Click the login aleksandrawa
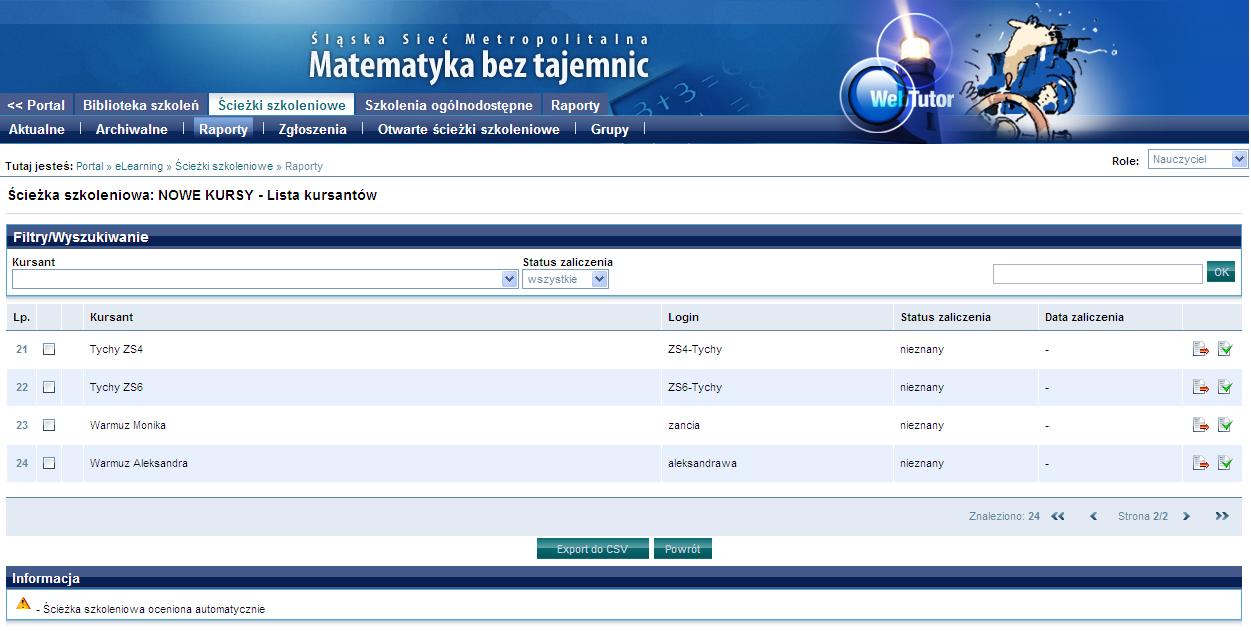The height and width of the screenshot is (631, 1251). click(702, 463)
